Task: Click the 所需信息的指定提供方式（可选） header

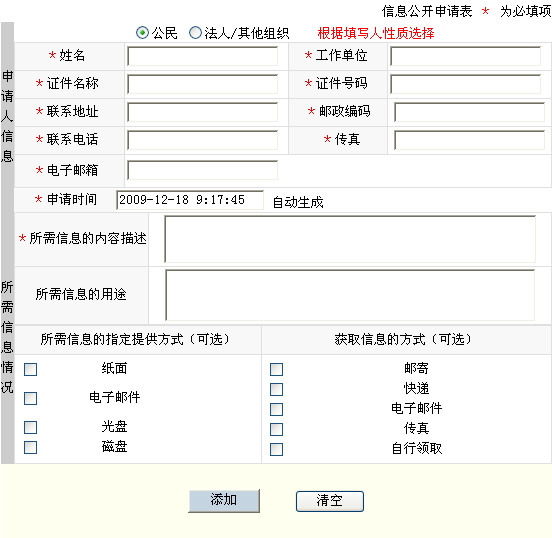Action: [135, 339]
